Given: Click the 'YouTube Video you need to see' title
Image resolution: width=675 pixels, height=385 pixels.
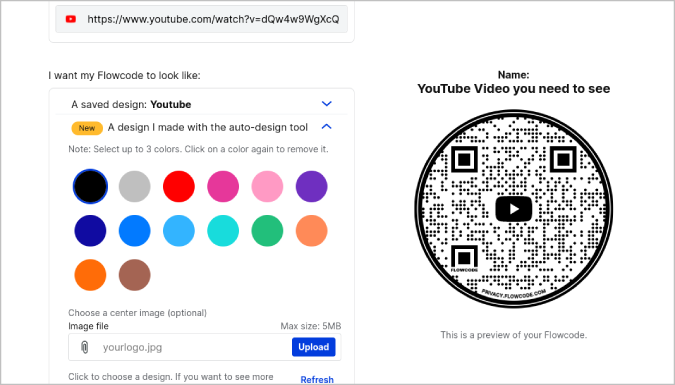Looking at the screenshot, I should click(514, 89).
